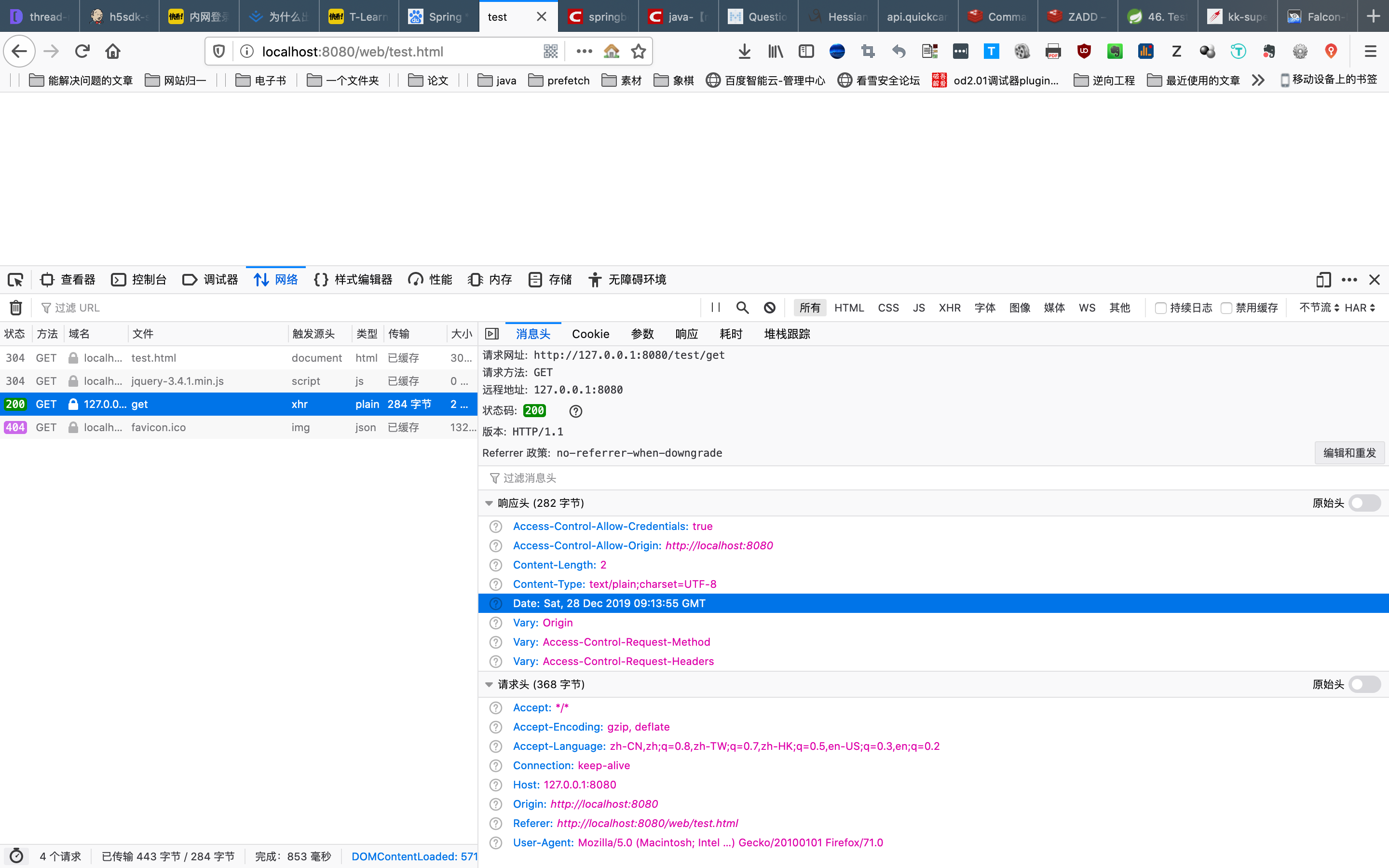Click the element picker icon in devtools
The height and width of the screenshot is (868, 1389).
(x=15, y=280)
